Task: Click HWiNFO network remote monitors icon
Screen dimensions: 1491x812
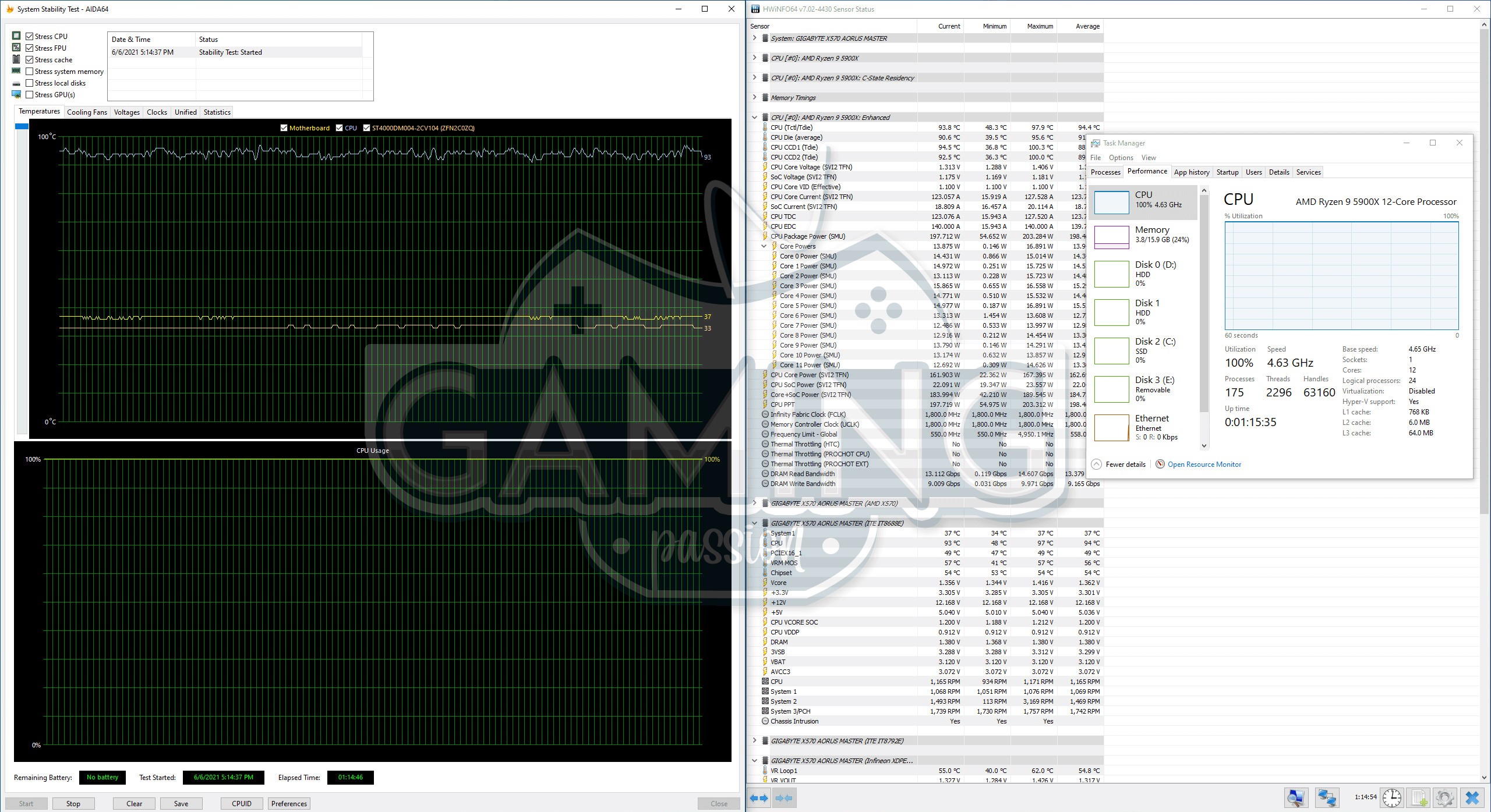Action: coord(1327,797)
